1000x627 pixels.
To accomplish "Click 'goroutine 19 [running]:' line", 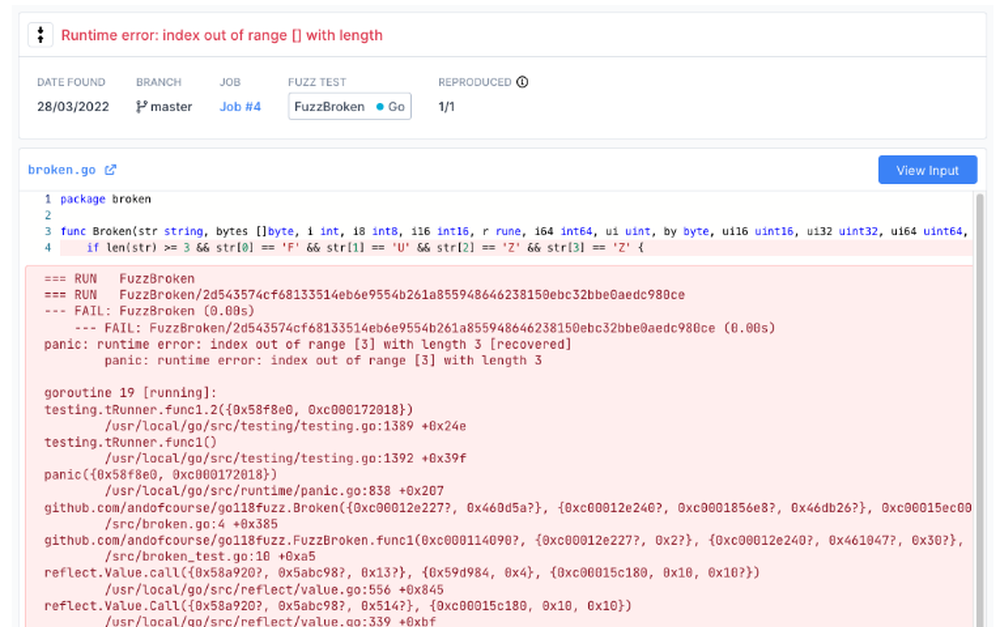I will [x=130, y=393].
